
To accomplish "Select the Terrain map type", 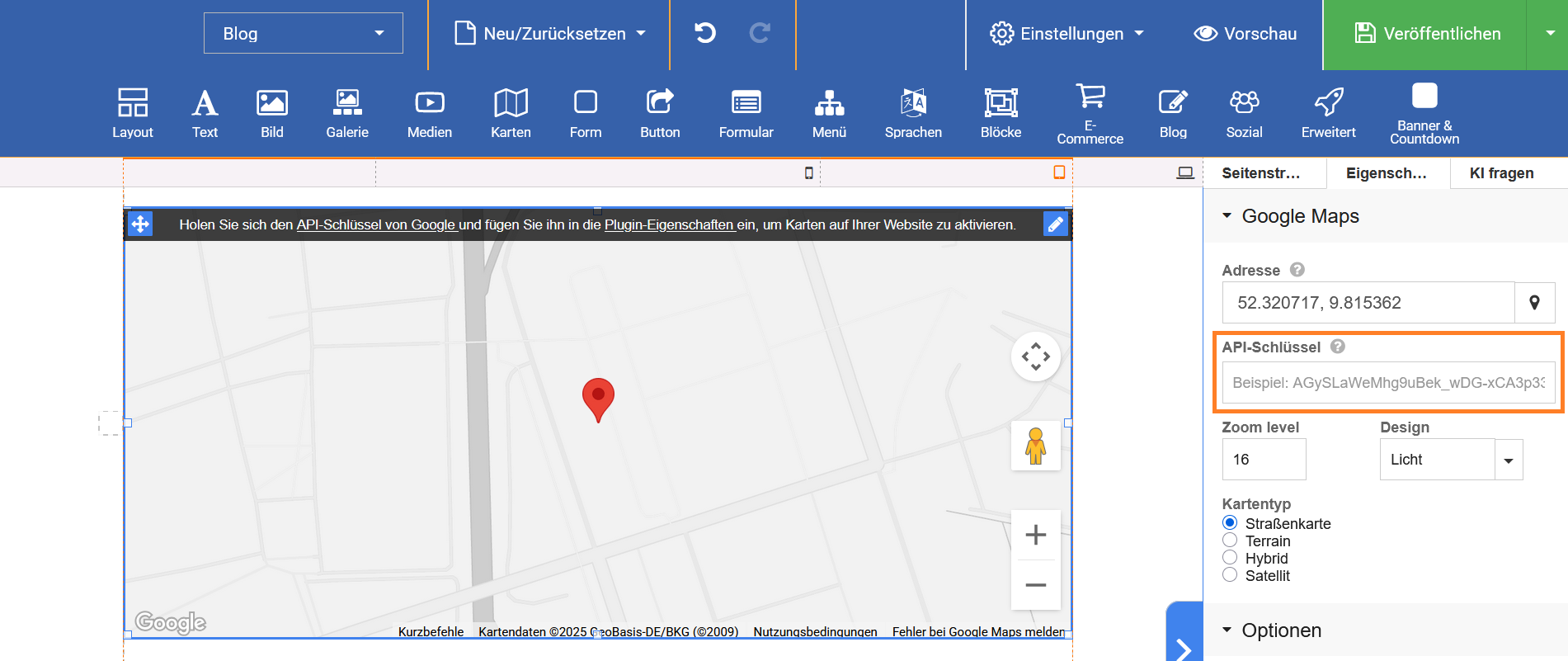I will click(x=1230, y=541).
